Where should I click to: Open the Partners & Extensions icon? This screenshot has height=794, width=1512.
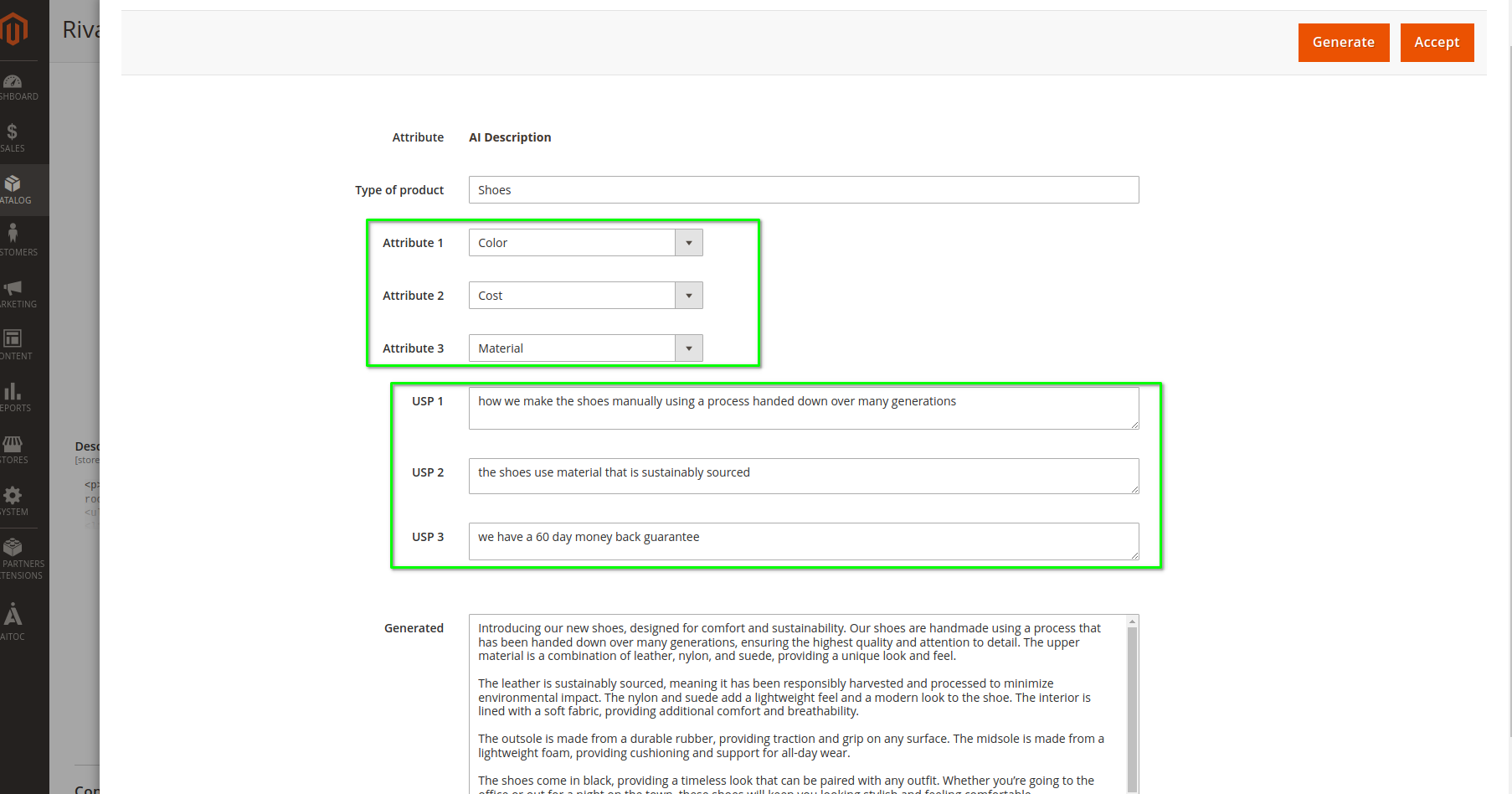[13, 547]
